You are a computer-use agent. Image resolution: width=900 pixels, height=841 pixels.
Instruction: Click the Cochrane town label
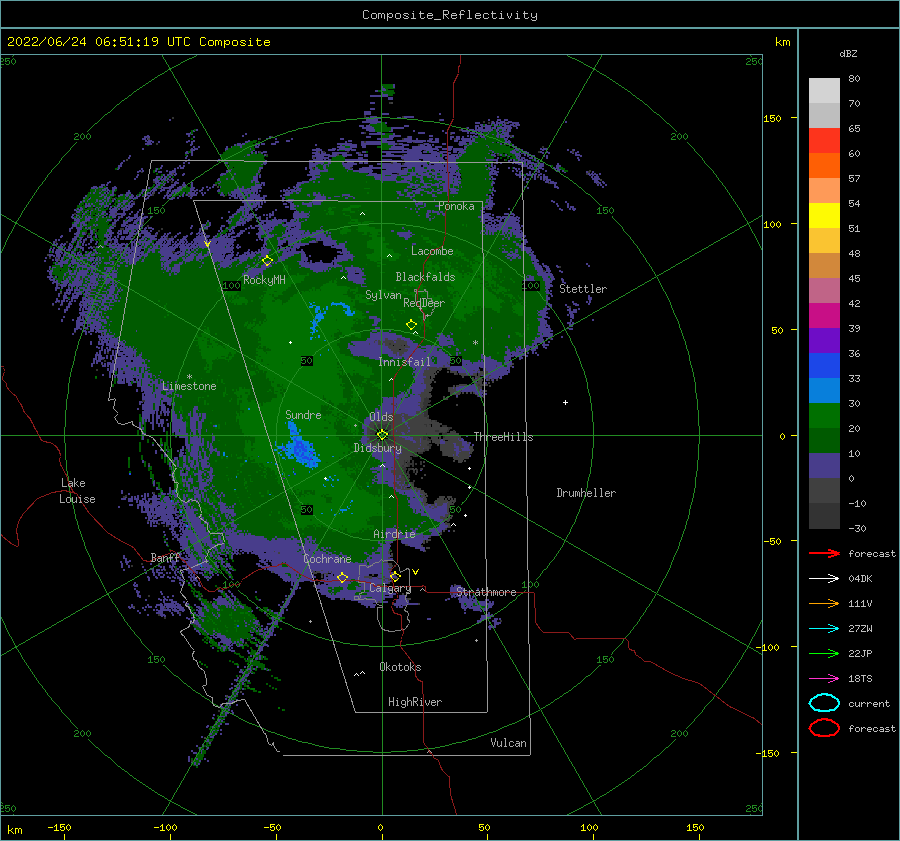327,559
